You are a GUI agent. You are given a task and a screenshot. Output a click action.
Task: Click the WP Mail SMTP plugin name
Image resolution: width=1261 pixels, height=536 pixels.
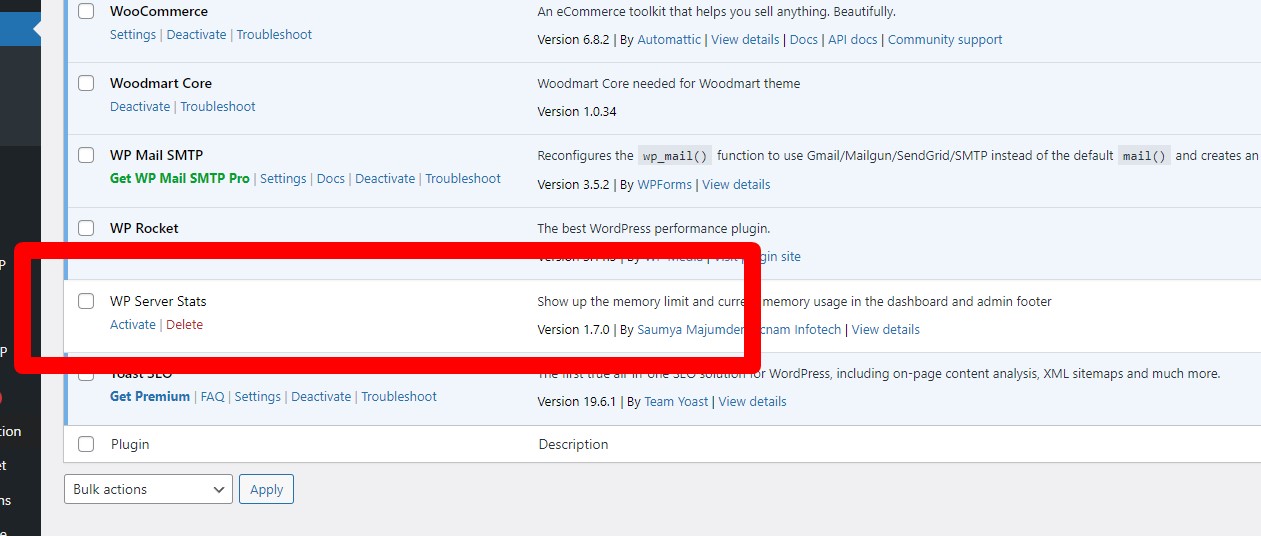point(156,155)
